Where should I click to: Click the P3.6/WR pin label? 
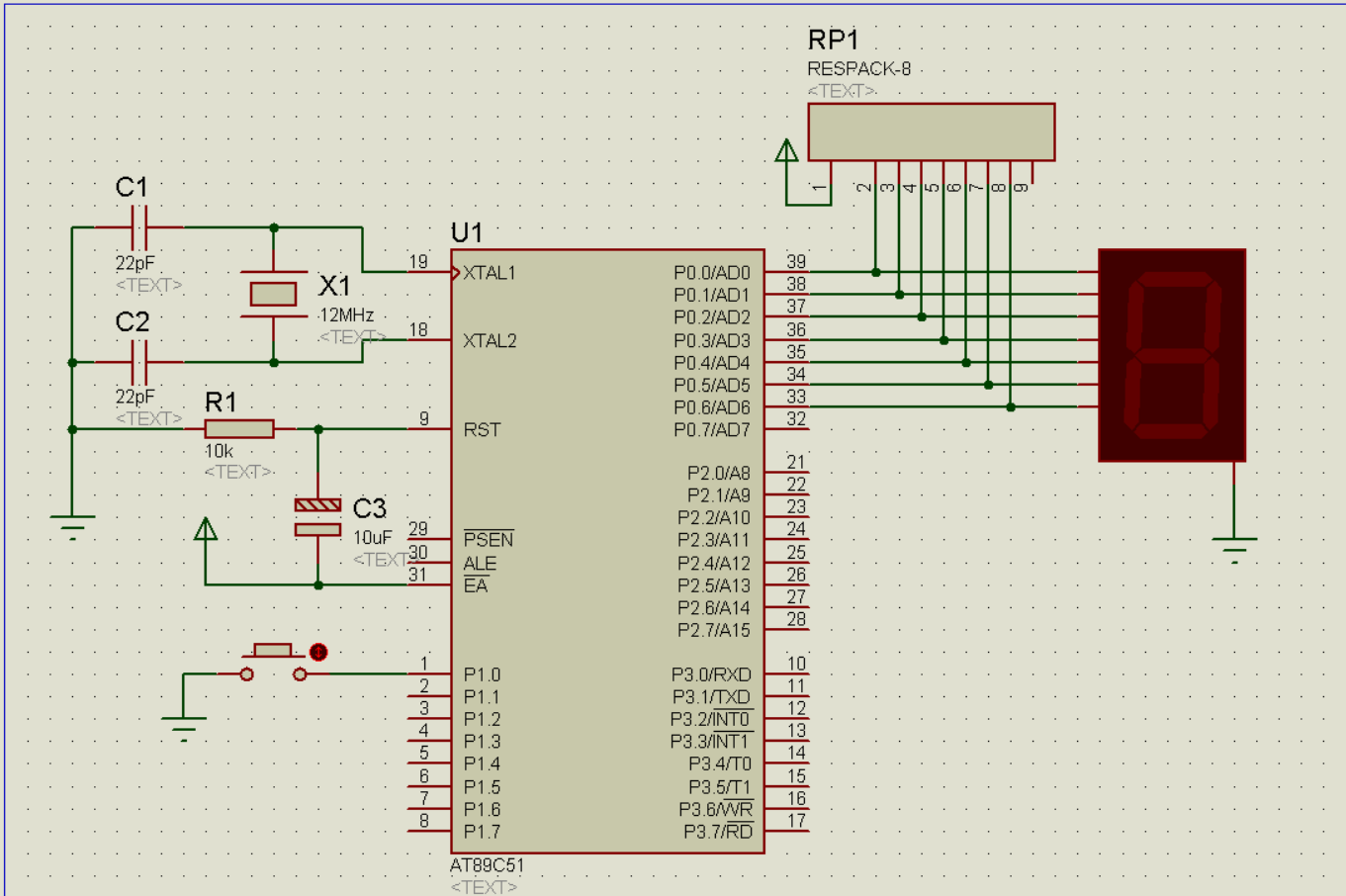click(716, 809)
